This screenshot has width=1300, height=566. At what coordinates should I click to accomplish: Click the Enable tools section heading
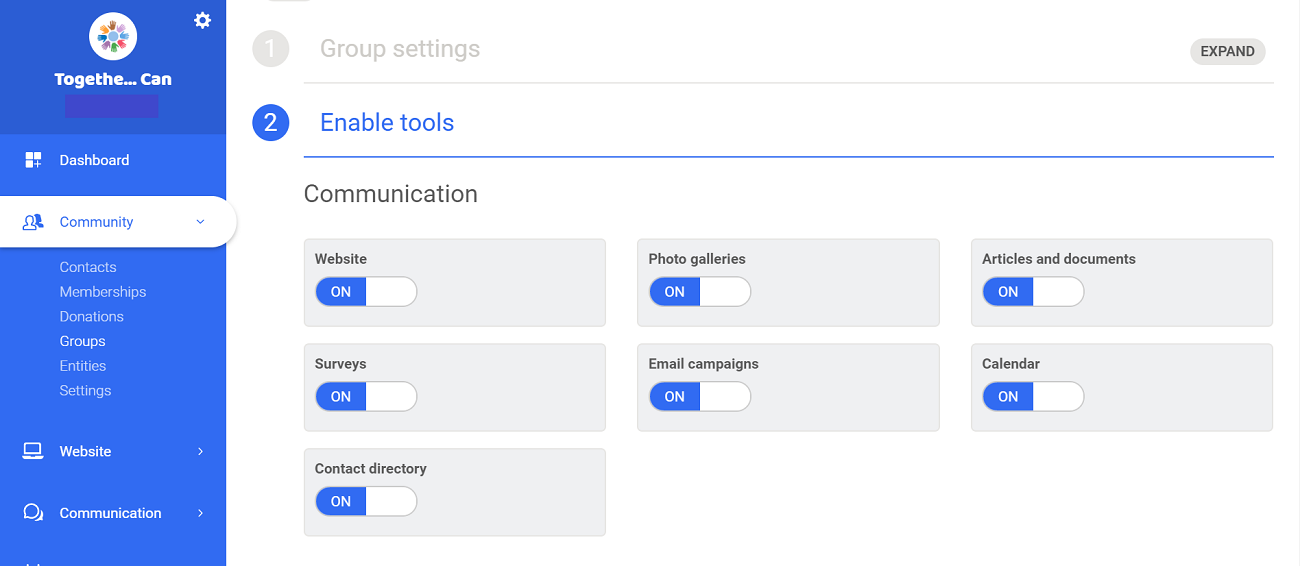[386, 123]
